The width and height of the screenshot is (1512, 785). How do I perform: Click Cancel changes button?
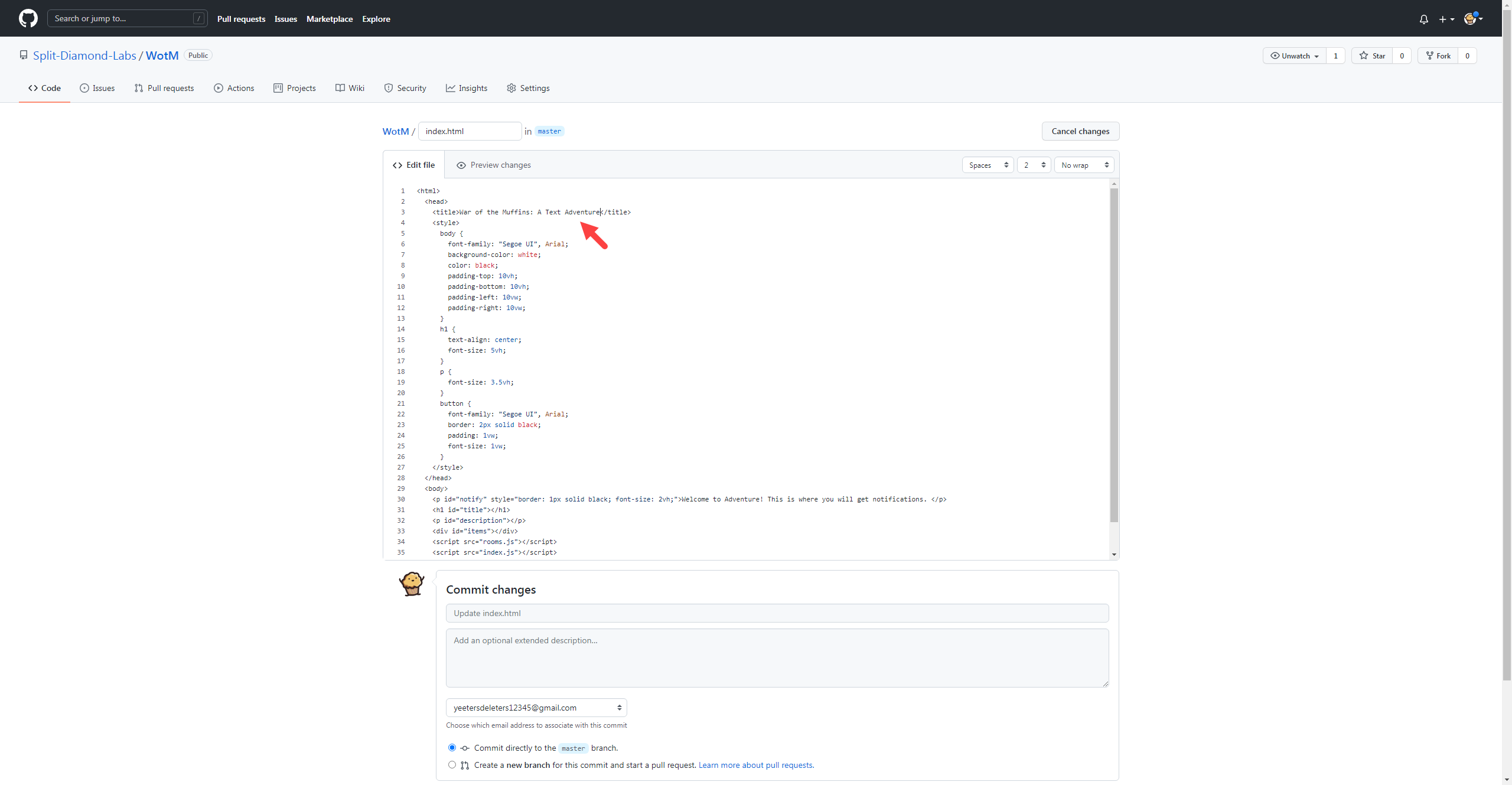(x=1080, y=131)
